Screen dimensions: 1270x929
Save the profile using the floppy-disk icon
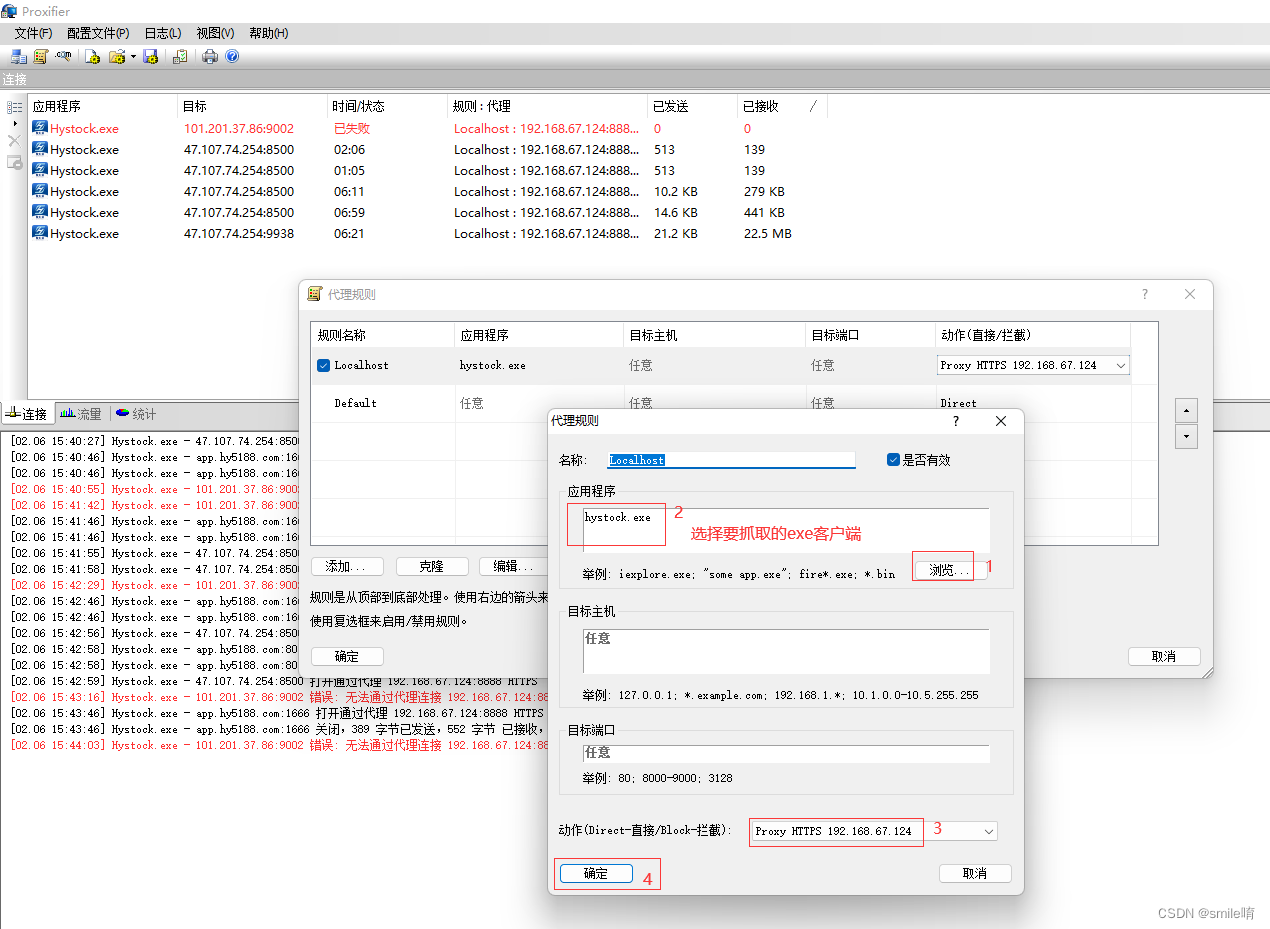(x=151, y=57)
